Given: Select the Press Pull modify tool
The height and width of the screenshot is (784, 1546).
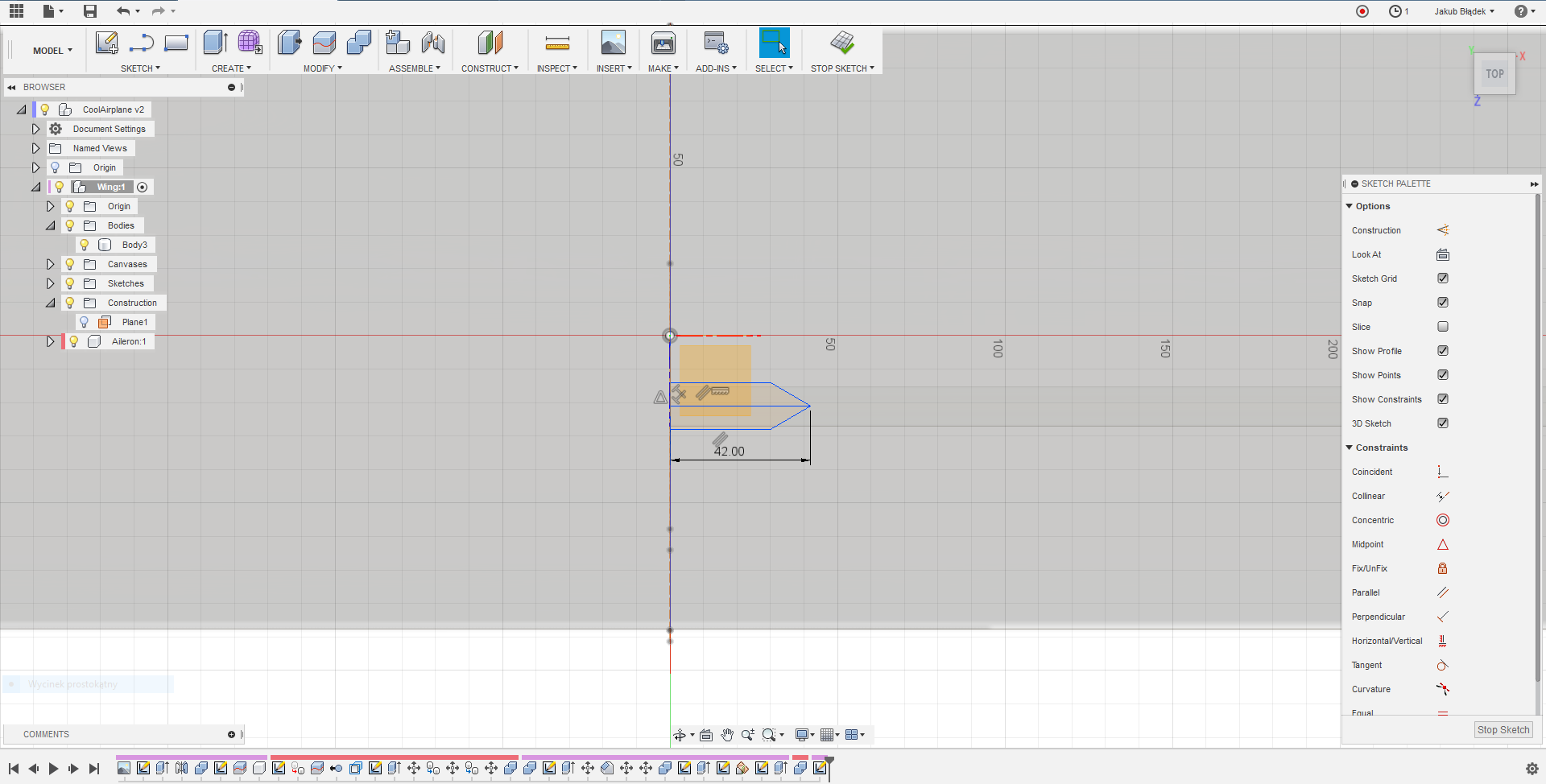Looking at the screenshot, I should point(289,43).
